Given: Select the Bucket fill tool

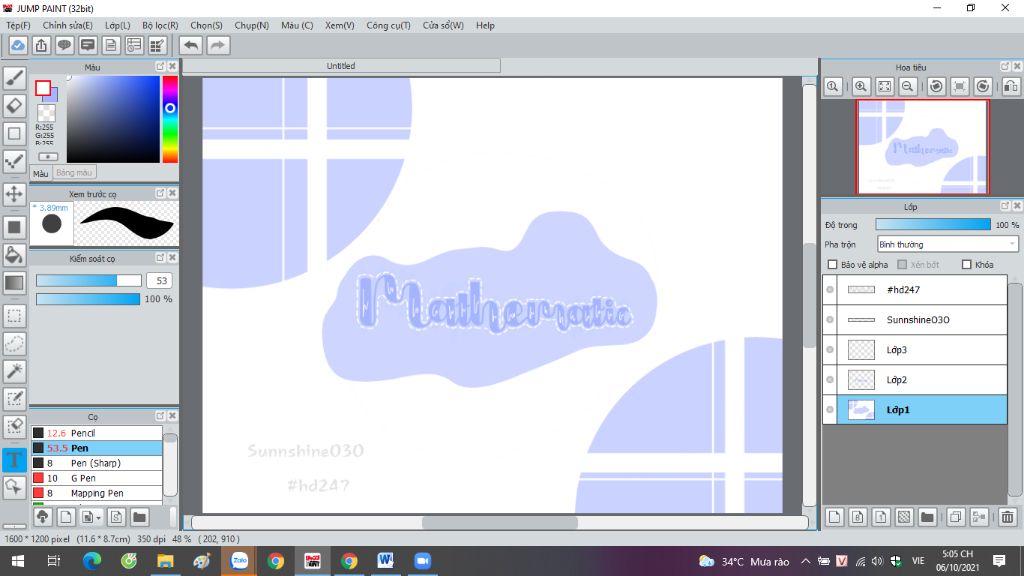Looking at the screenshot, I should 14,255.
